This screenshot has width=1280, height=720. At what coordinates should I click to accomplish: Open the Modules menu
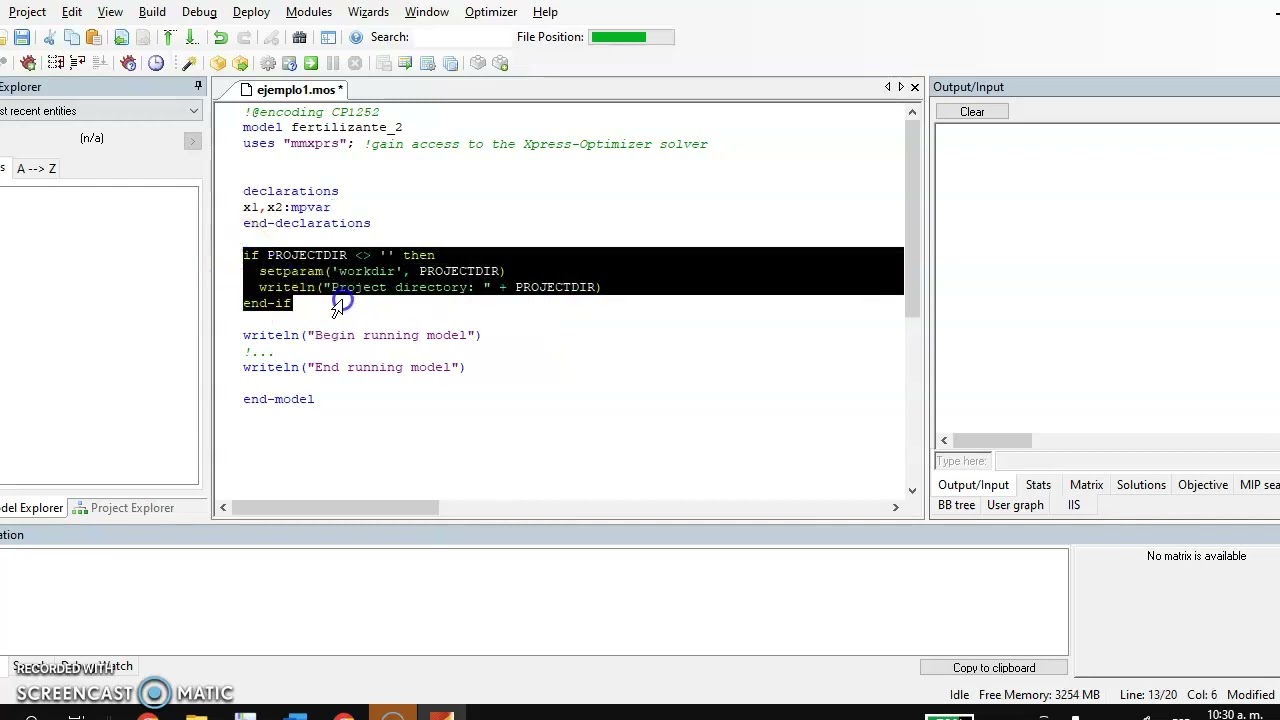point(309,12)
